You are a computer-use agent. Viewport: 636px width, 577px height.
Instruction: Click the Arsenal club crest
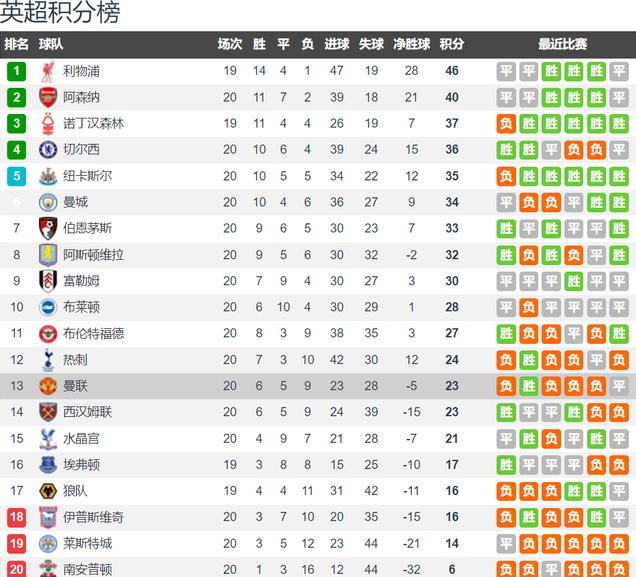(x=48, y=98)
